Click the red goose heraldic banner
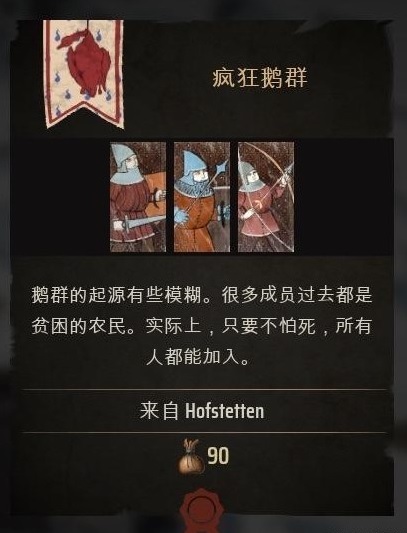This screenshot has height=533, width=407. (x=84, y=73)
